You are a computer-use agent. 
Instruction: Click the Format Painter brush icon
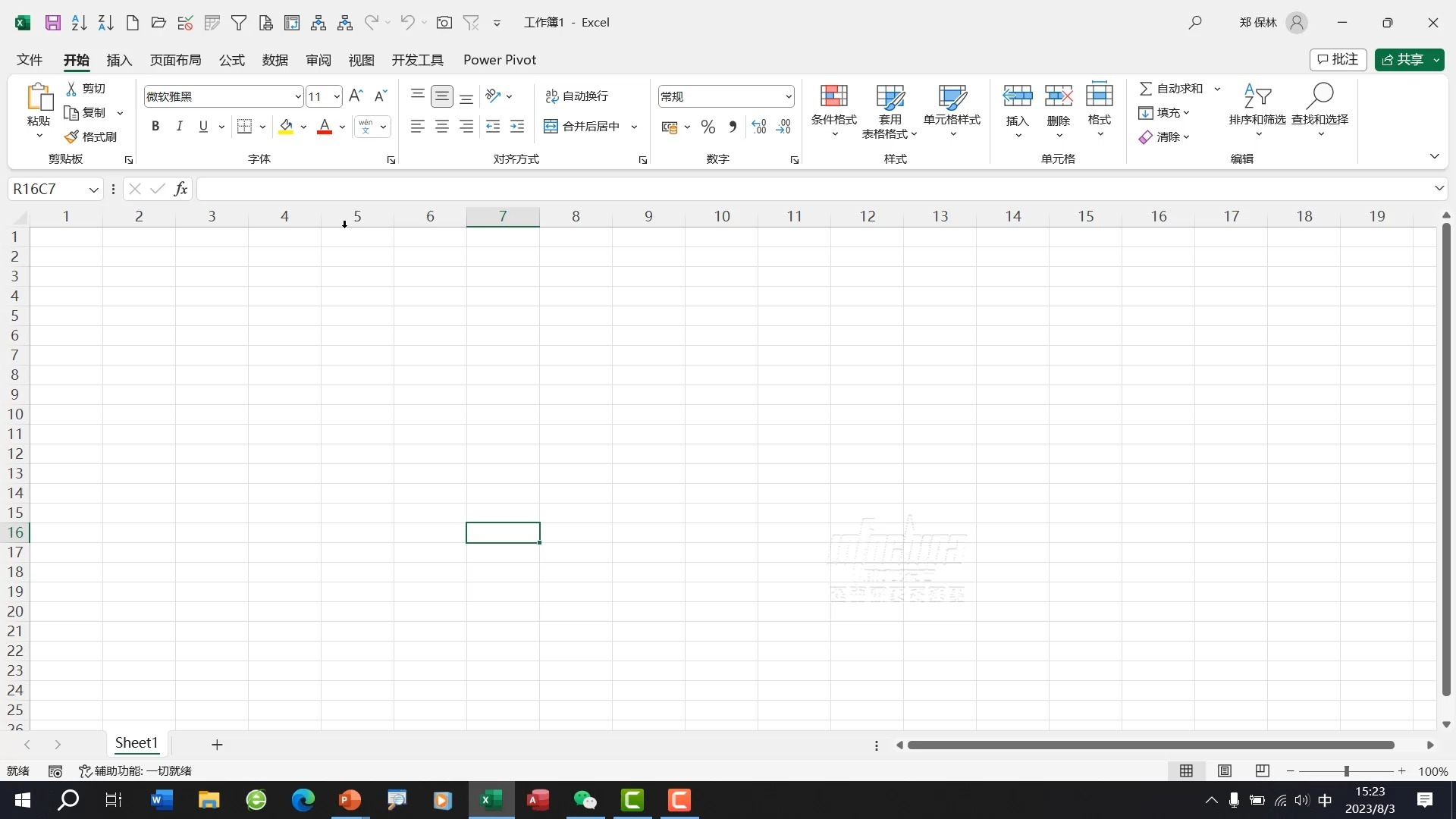[x=72, y=136]
